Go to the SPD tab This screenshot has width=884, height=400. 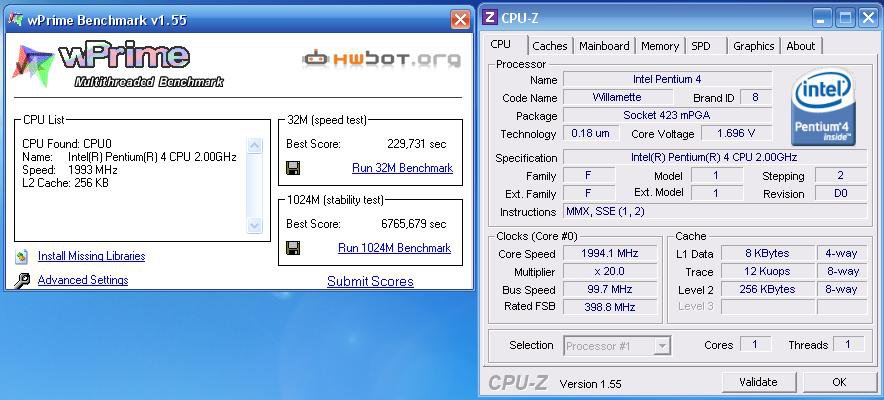[701, 46]
